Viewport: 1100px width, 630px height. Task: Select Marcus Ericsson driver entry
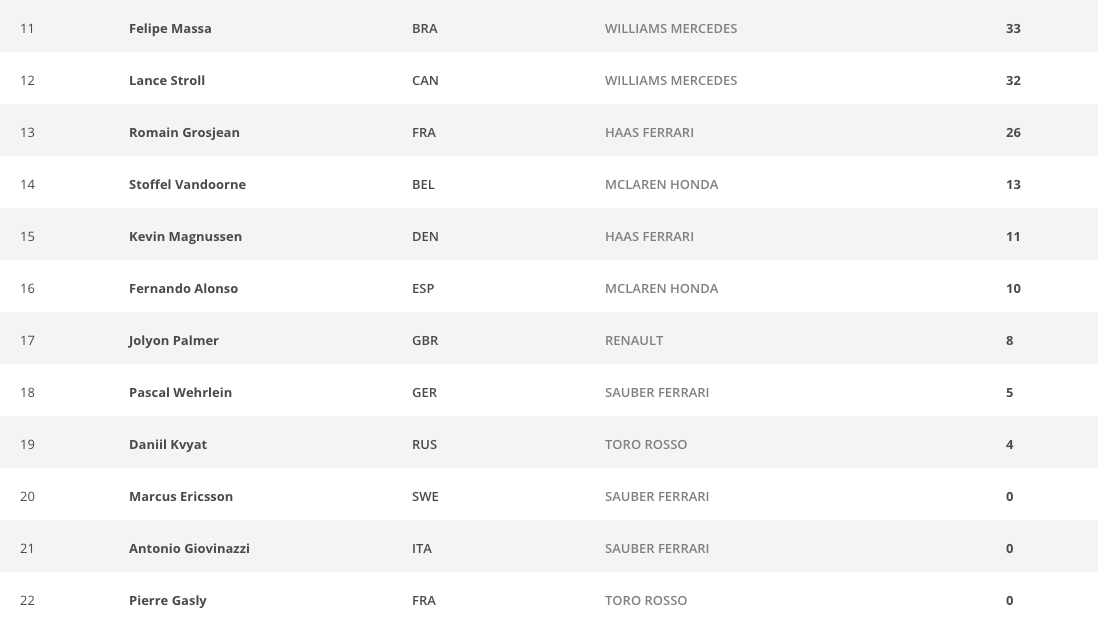tap(181, 496)
